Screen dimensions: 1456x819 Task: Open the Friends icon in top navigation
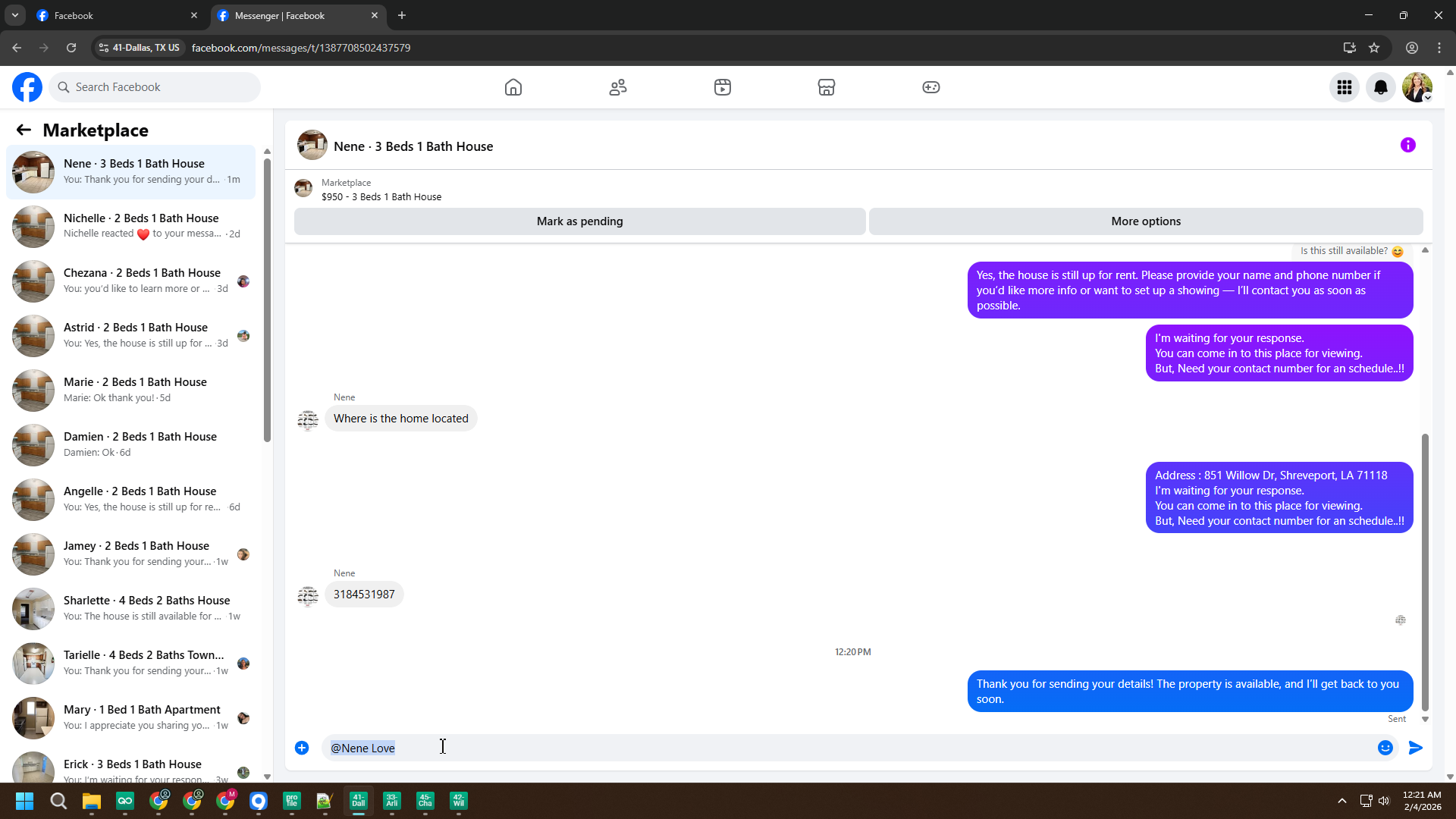pos(618,87)
